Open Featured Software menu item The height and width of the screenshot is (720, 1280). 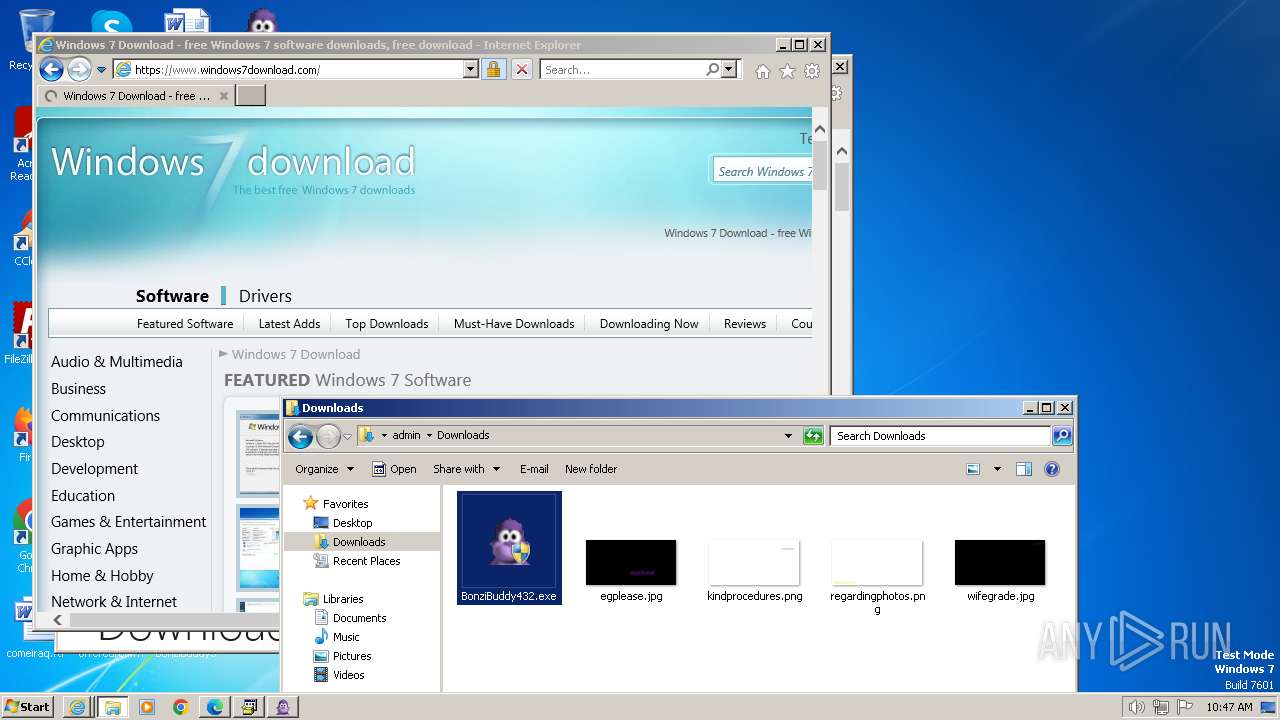click(185, 324)
